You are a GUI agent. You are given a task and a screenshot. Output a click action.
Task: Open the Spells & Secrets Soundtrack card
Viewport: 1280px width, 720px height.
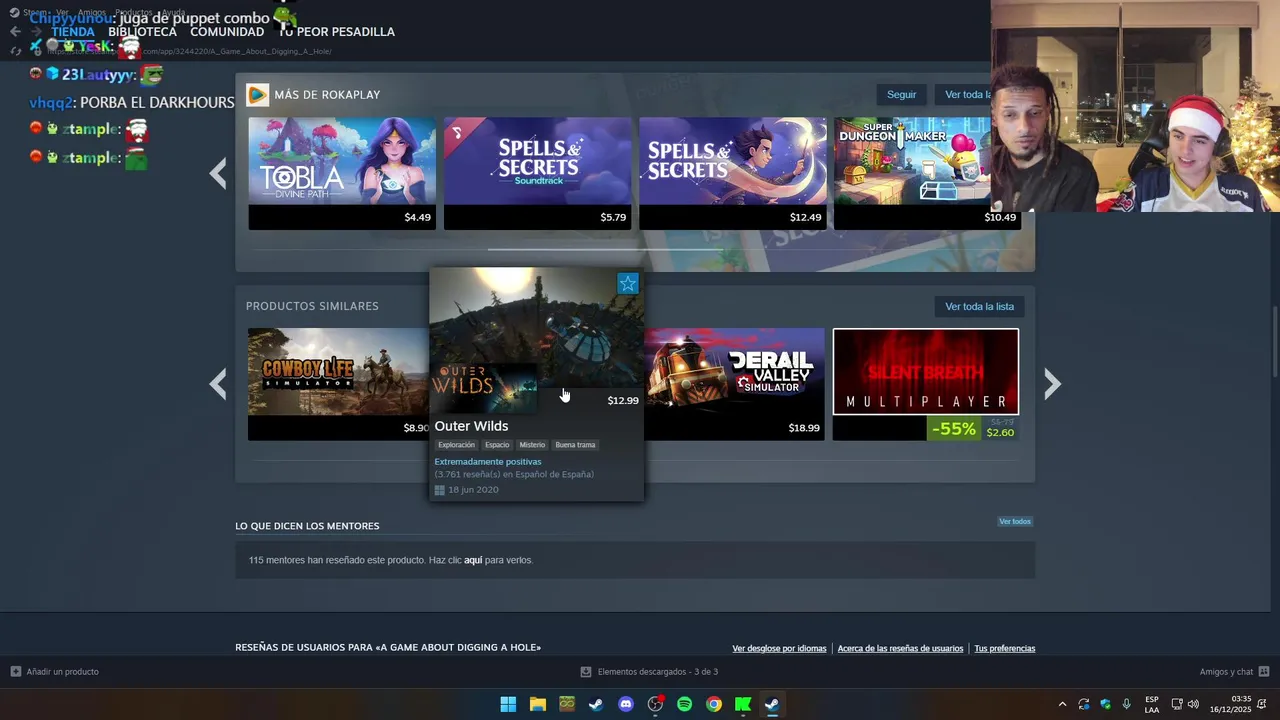coord(537,173)
